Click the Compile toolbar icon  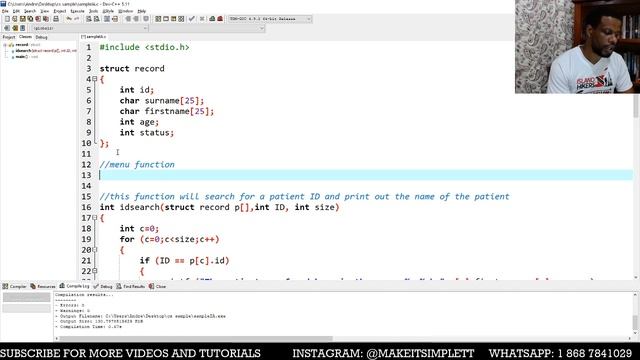coord(158,19)
